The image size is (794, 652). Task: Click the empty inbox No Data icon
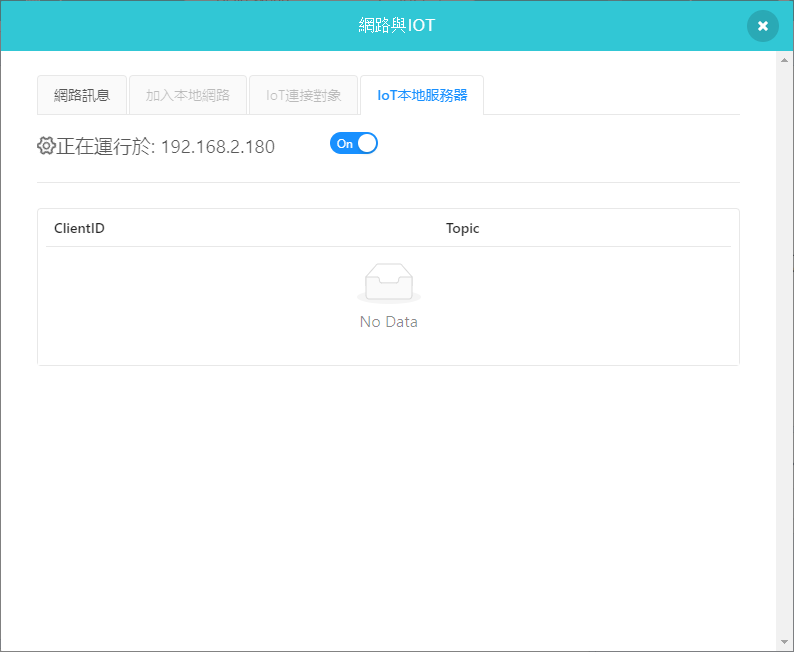pyautogui.click(x=389, y=283)
